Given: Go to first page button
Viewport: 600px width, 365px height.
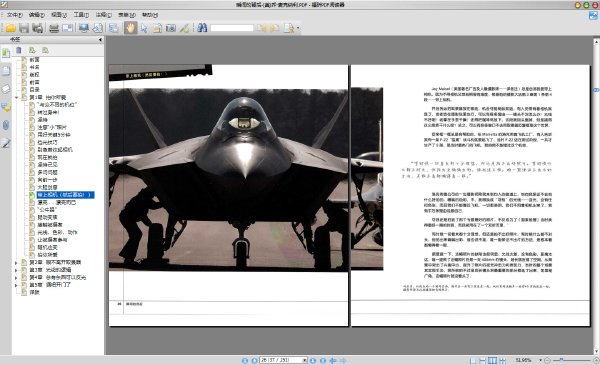Looking at the screenshot, I should (x=245, y=360).
